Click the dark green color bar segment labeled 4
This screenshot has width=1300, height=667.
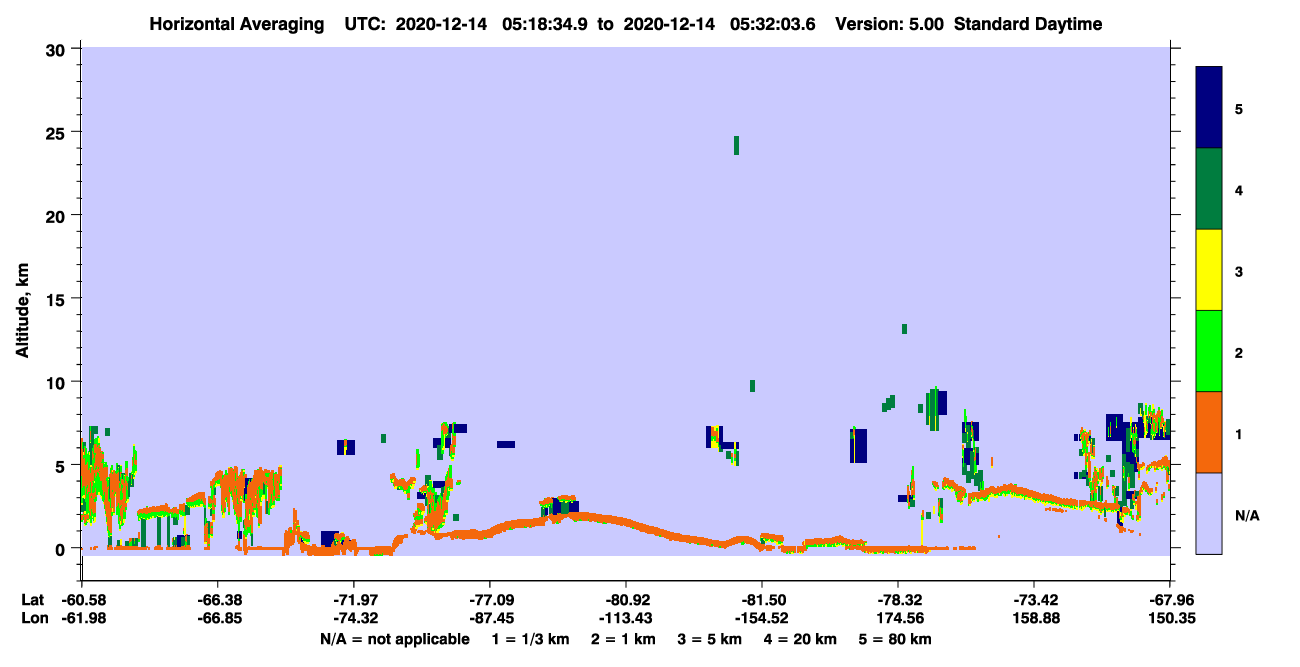1209,189
